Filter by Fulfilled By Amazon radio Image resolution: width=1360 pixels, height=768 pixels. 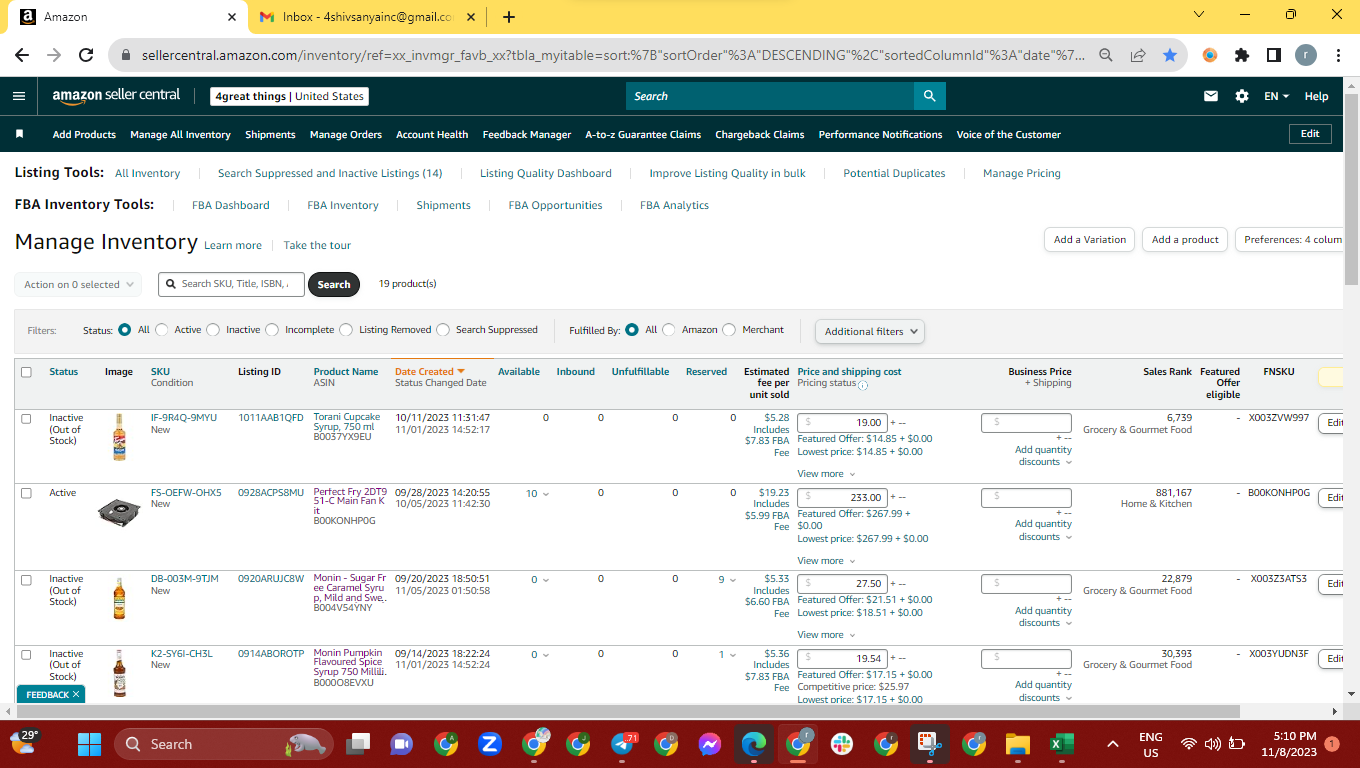669,330
